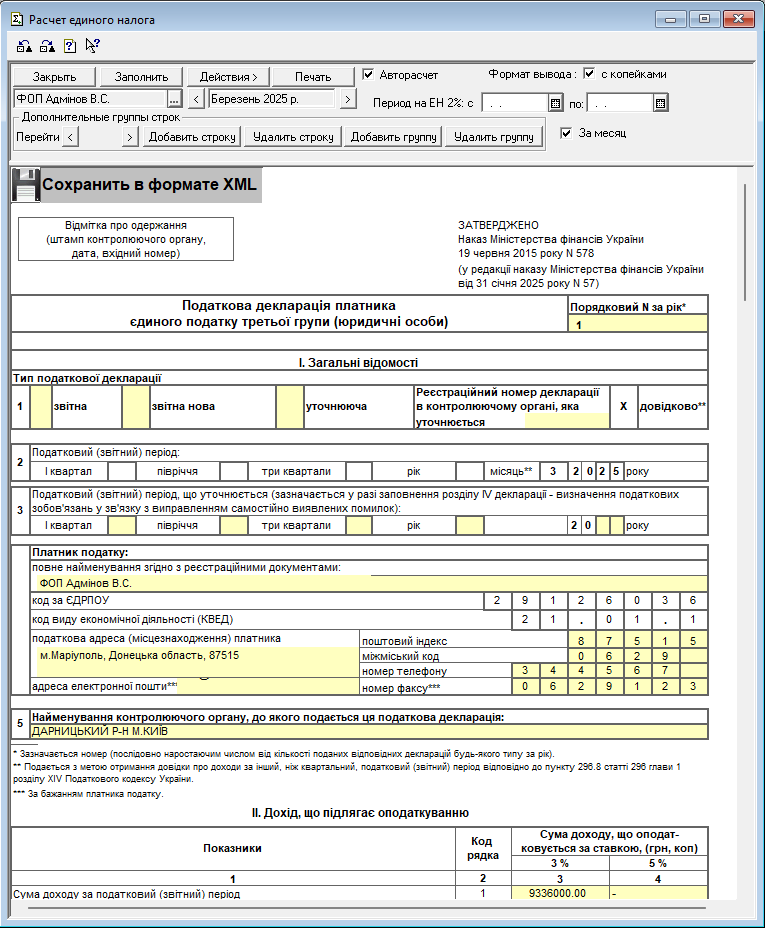The width and height of the screenshot is (765, 928).
Task: Select the first digit cell '0' of 'міжміський код'
Action: (581, 656)
